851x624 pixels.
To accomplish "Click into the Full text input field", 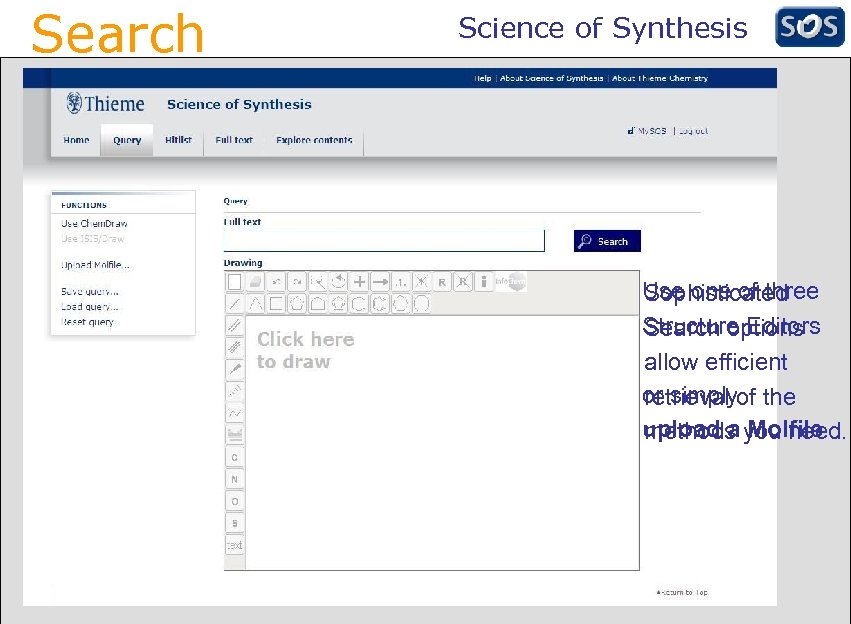I will 384,240.
